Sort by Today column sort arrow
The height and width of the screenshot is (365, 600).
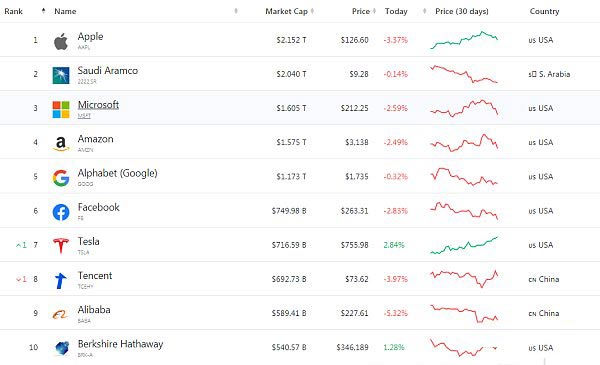tap(424, 11)
